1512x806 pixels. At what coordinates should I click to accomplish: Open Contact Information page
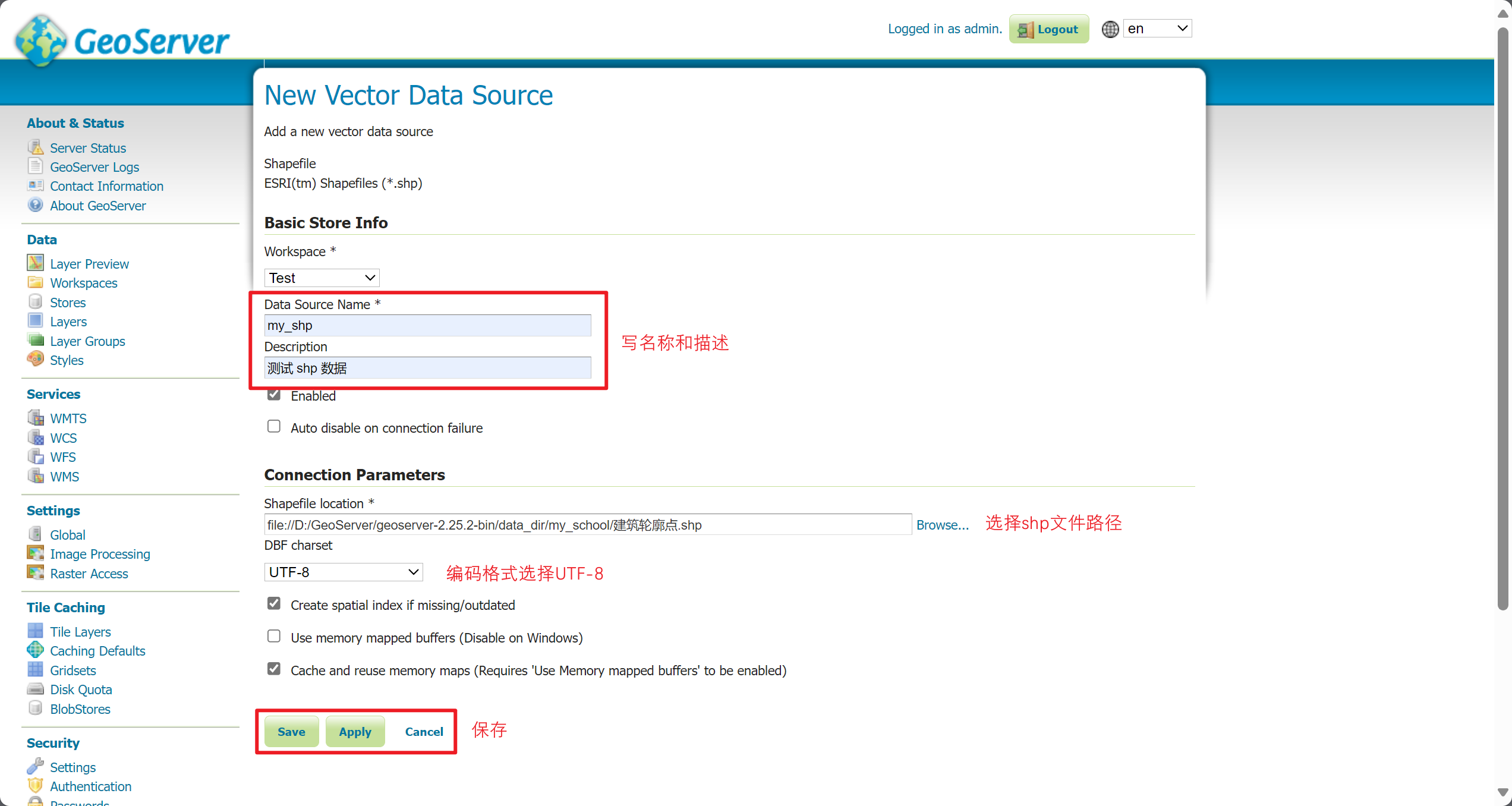(x=106, y=186)
